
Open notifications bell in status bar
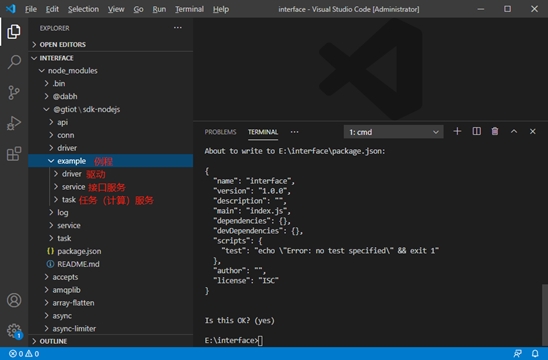[535, 354]
